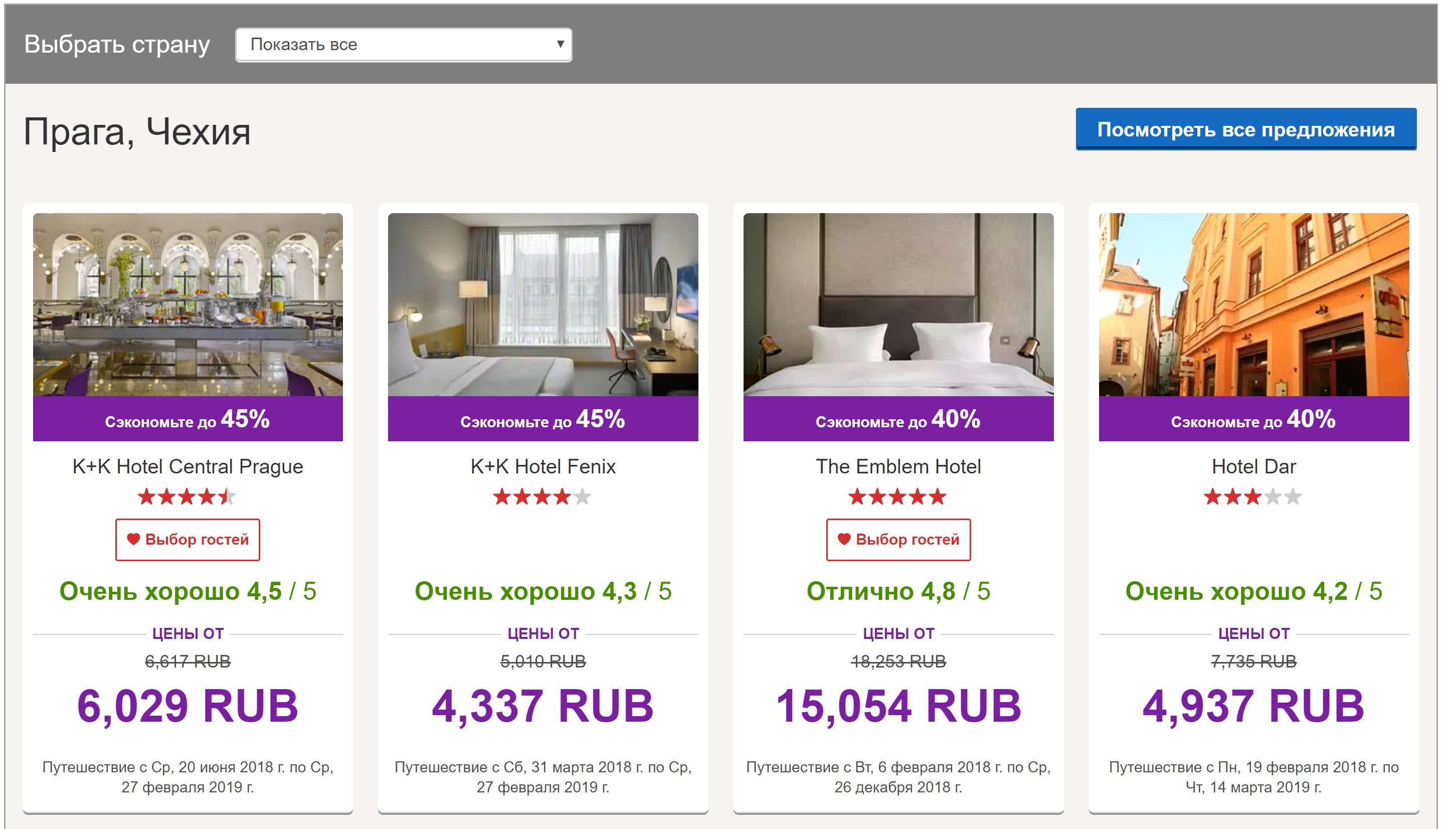The image size is (1456, 829).
Task: Click the 6,029 RUB price
Action: click(x=188, y=706)
